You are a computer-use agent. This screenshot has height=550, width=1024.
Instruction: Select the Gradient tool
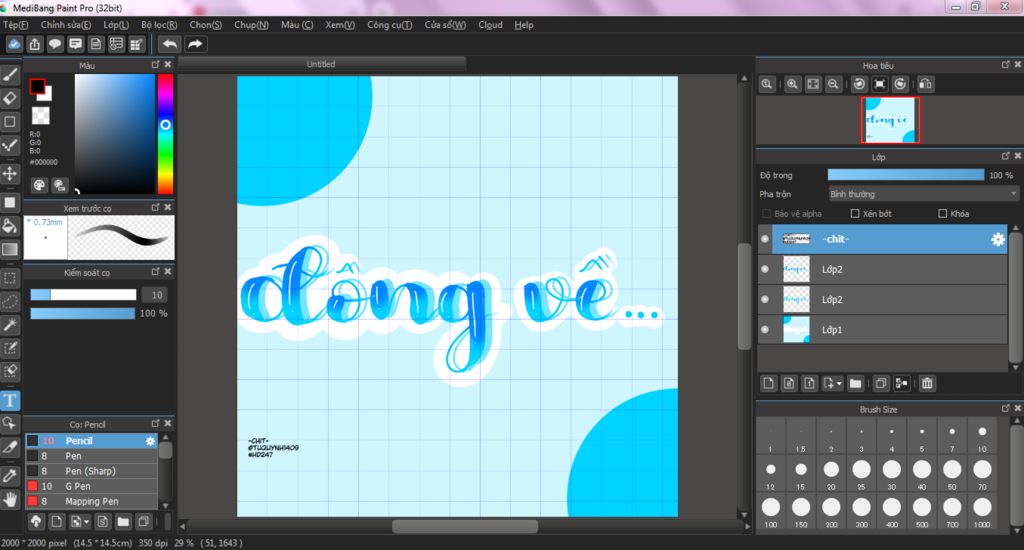(10, 249)
